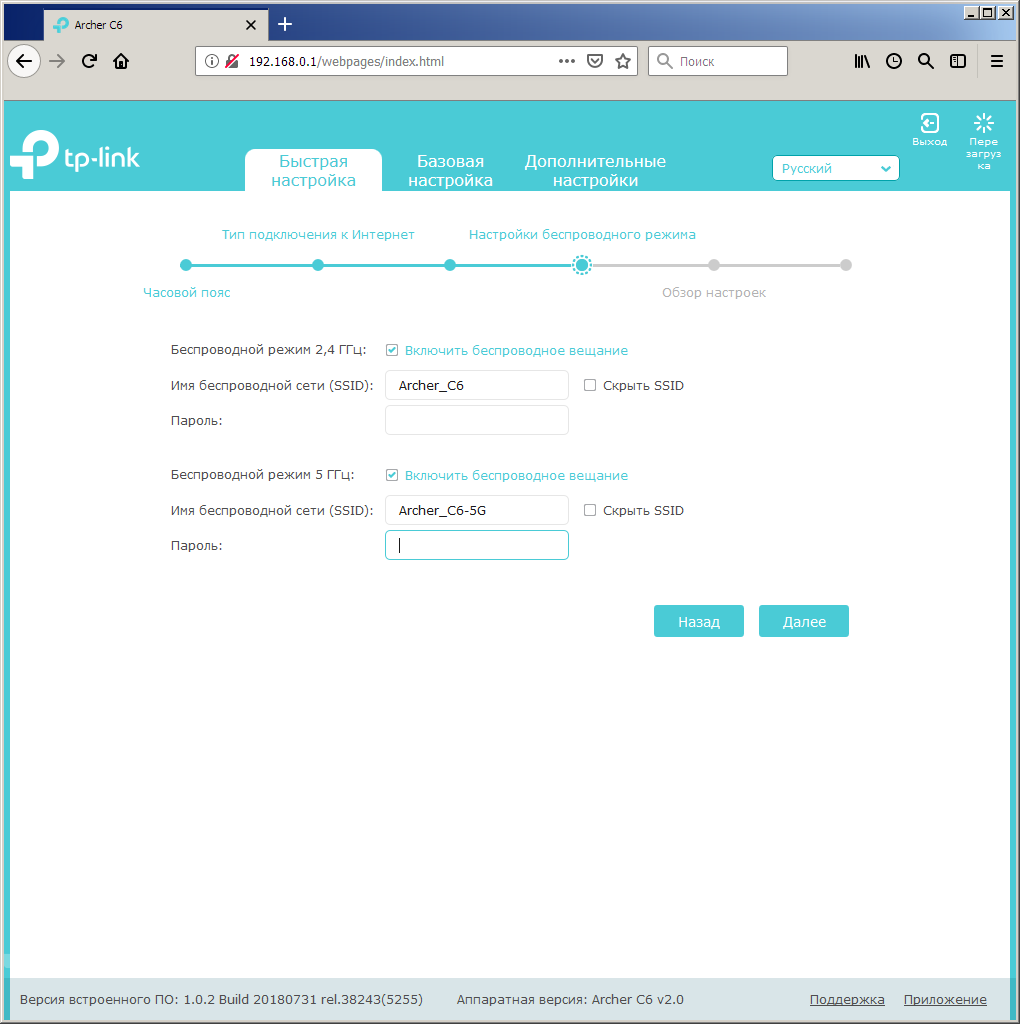Bookmark this page with star icon
This screenshot has width=1020, height=1024.
[623, 61]
